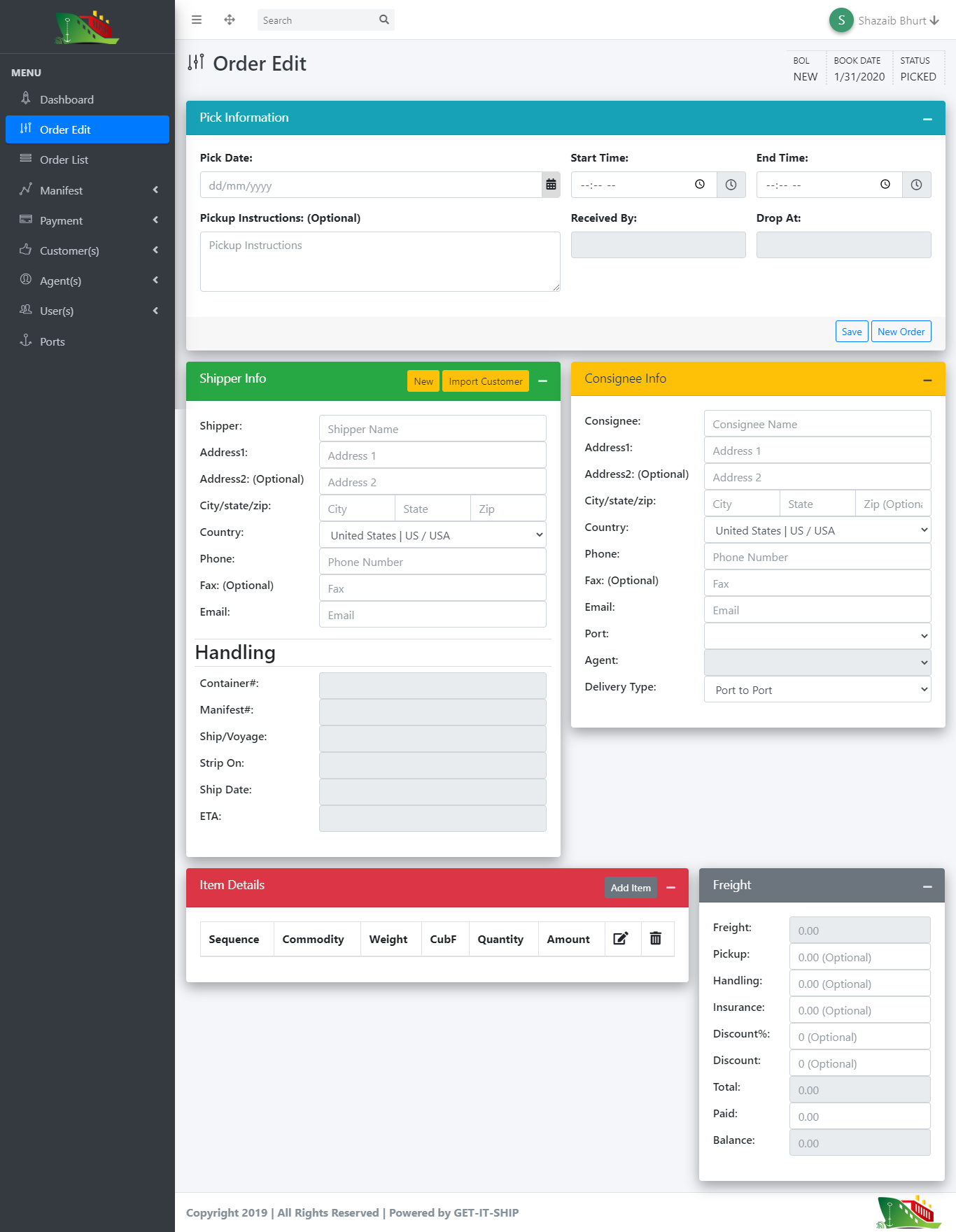Open the Port dropdown
Screen dimensions: 956x1232
(817, 635)
